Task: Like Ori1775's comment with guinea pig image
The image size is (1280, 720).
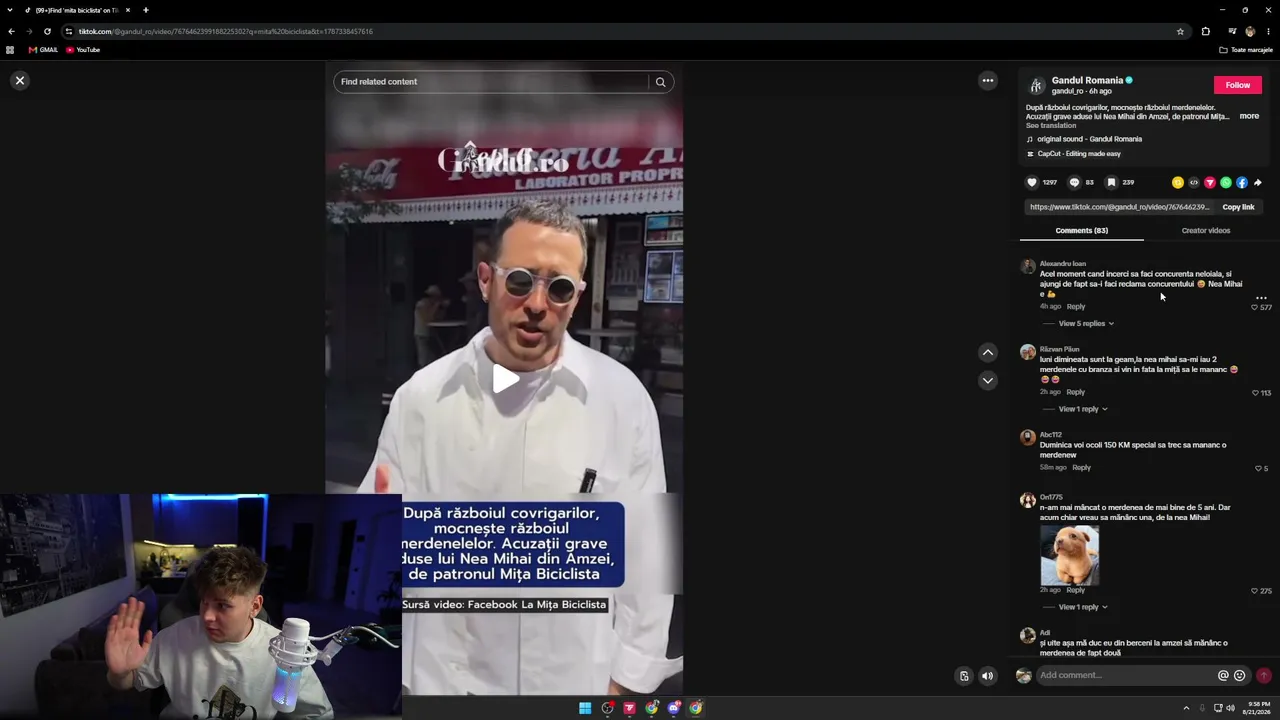Action: (1255, 591)
